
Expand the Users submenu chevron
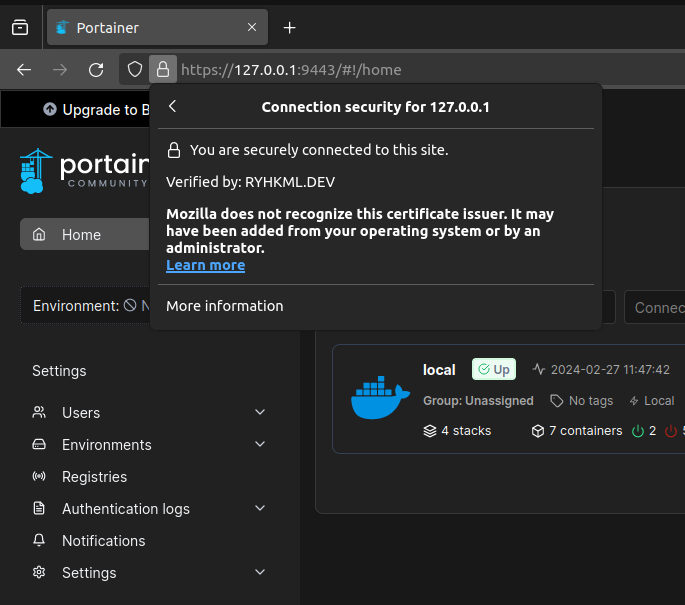click(260, 412)
